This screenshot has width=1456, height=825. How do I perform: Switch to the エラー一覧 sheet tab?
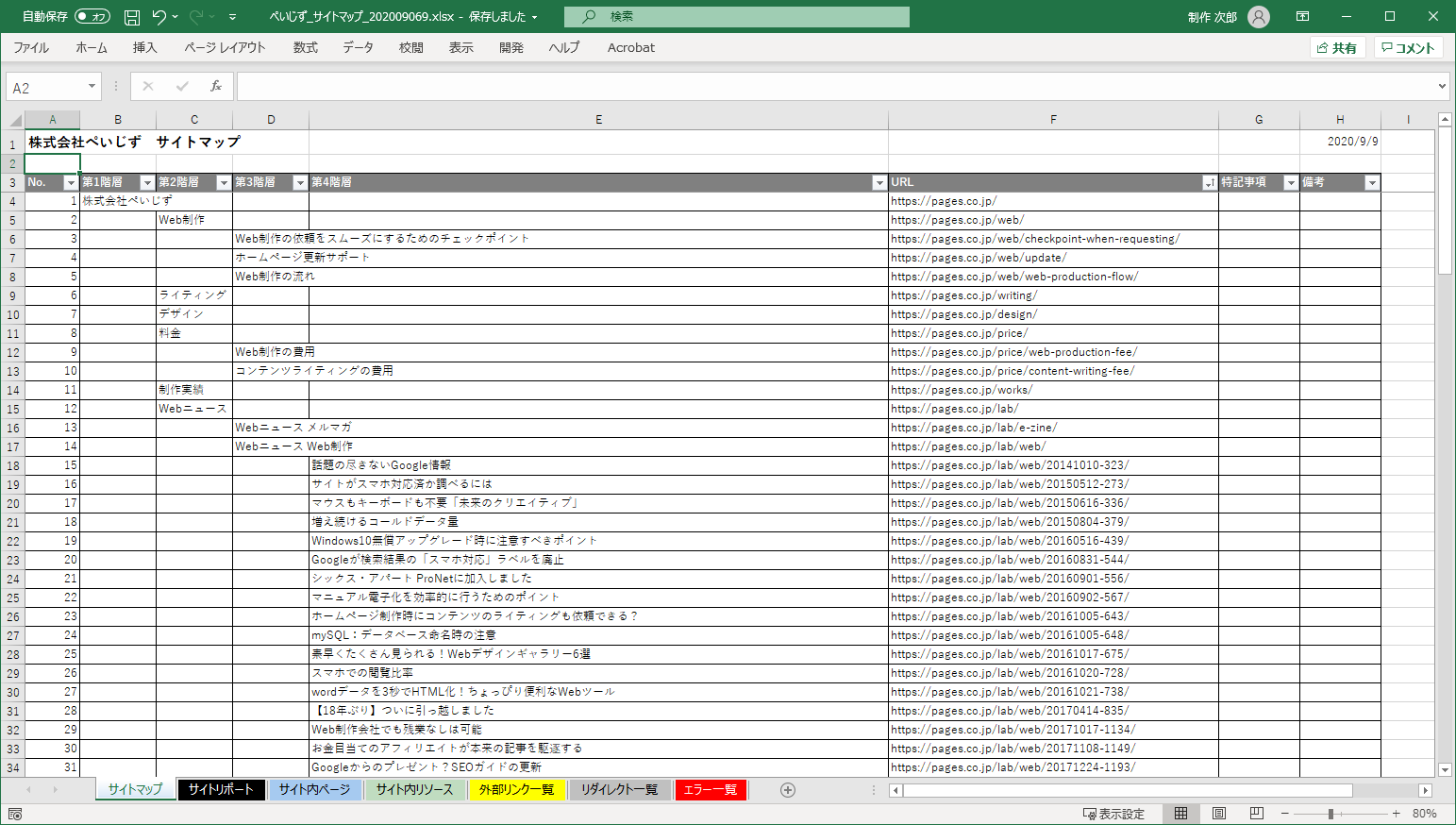tap(710, 790)
